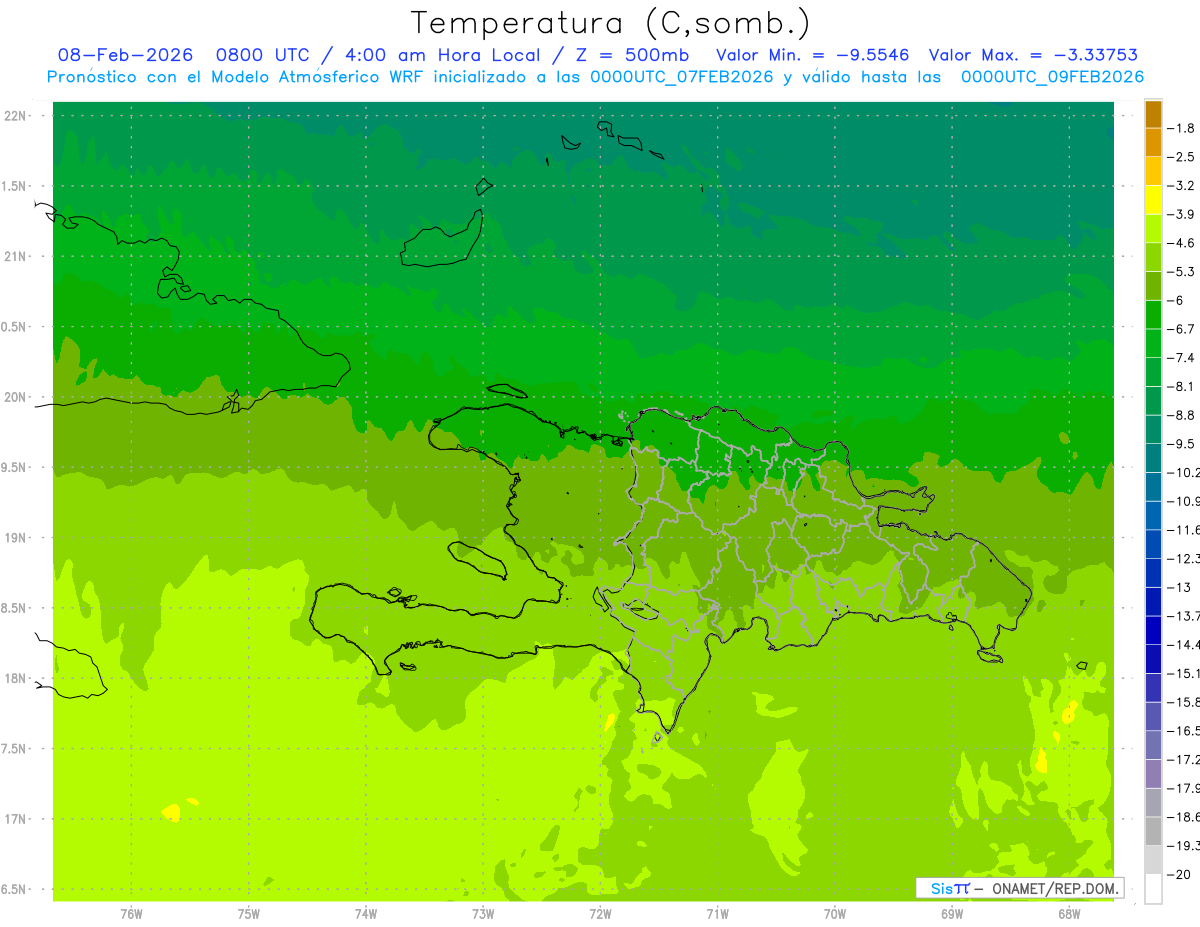Click the yellow swatch between -3.2 and -3.9
Viewport: 1200px width, 927px height.
pos(1153,200)
